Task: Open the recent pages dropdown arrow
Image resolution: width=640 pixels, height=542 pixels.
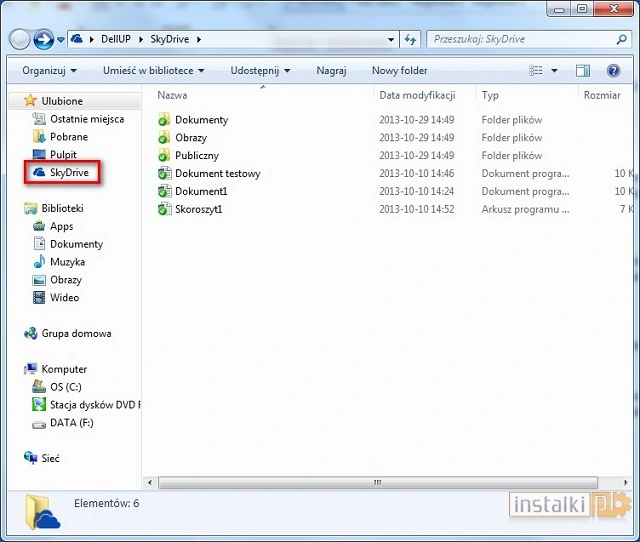Action: tap(61, 40)
